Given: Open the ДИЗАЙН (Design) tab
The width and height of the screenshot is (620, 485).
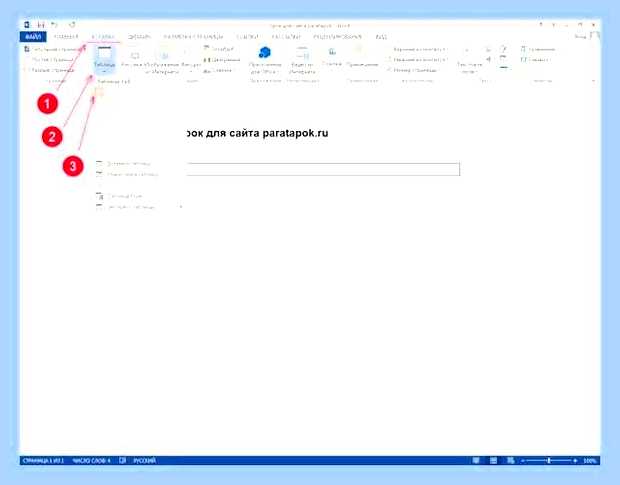Looking at the screenshot, I should tap(139, 37).
